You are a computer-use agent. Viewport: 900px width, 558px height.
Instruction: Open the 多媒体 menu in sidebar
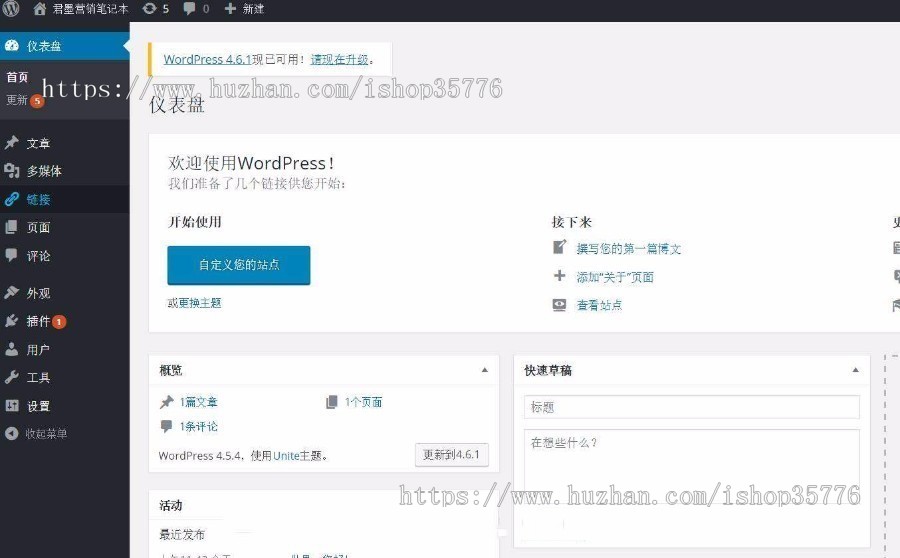(44, 171)
